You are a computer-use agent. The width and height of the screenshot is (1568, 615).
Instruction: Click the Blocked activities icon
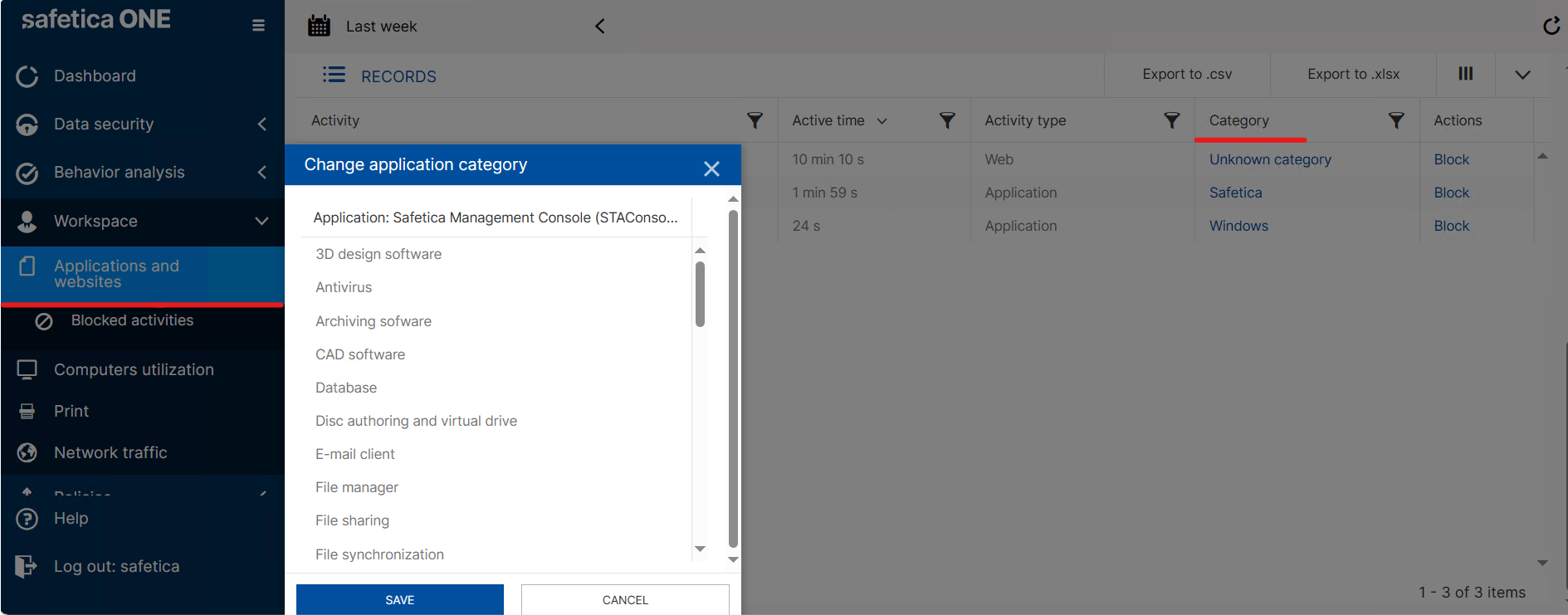coord(44,321)
